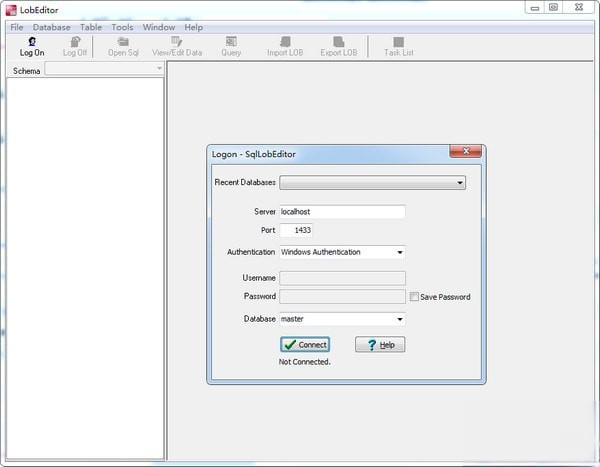Expand the Recent Databases dropdown
This screenshot has height=467, width=600.
pyautogui.click(x=373, y=183)
